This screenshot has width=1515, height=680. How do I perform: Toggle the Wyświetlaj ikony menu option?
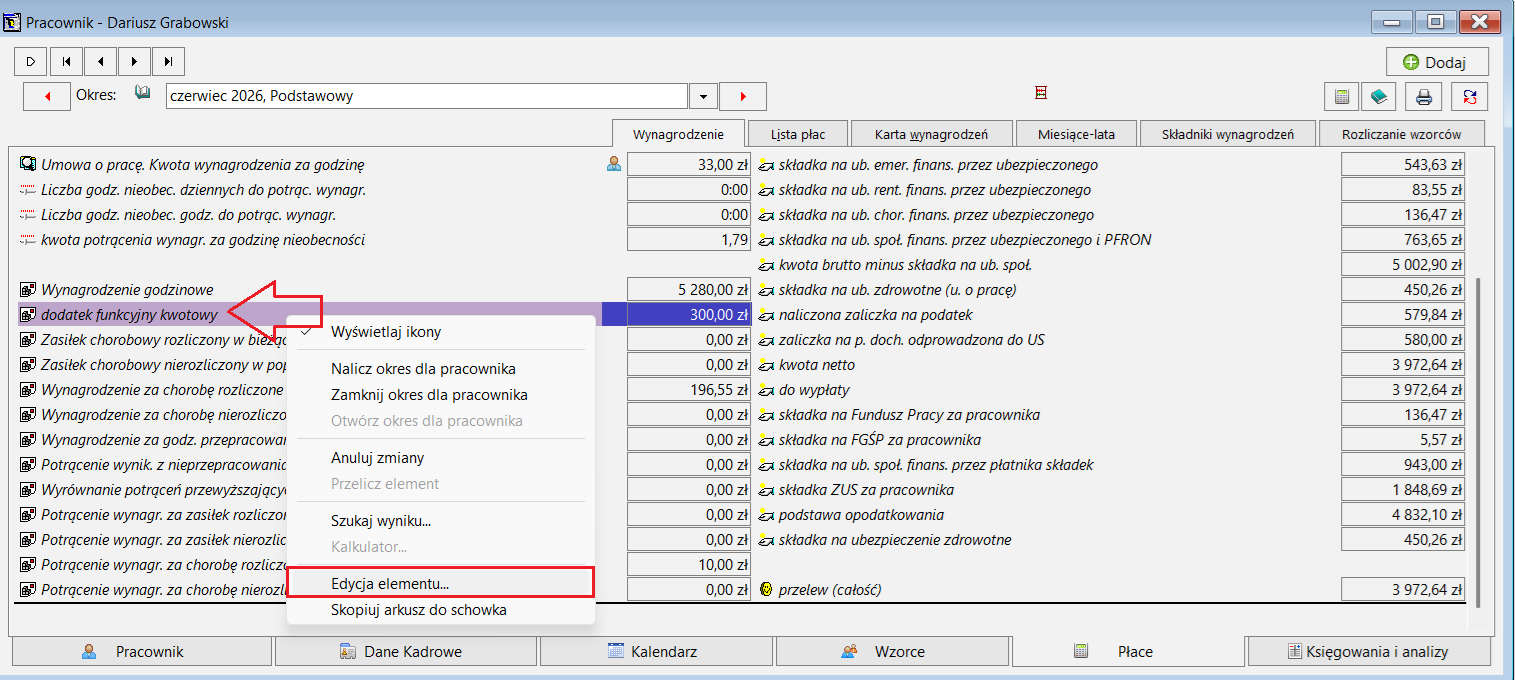tap(441, 331)
